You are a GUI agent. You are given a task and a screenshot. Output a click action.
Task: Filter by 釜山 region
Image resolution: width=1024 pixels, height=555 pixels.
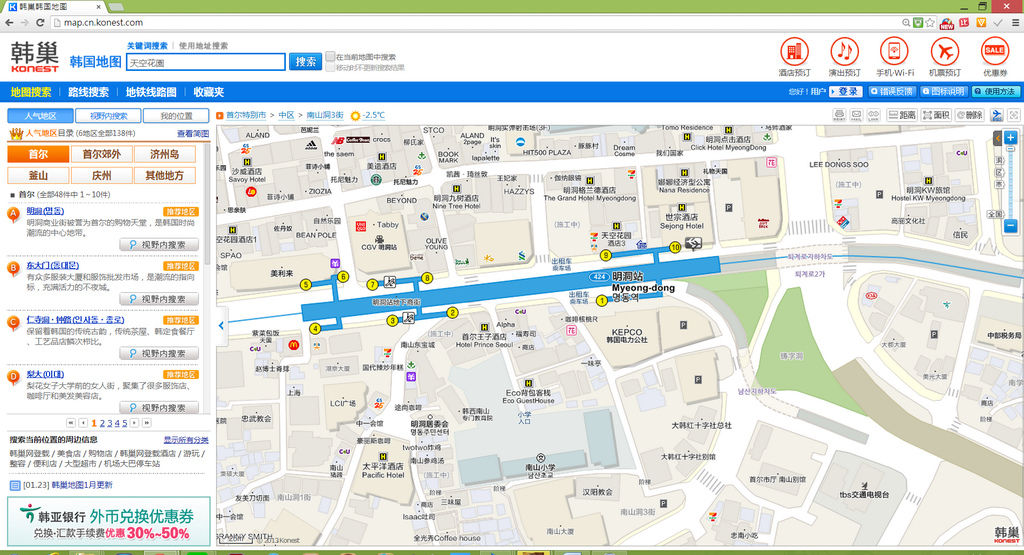click(38, 176)
